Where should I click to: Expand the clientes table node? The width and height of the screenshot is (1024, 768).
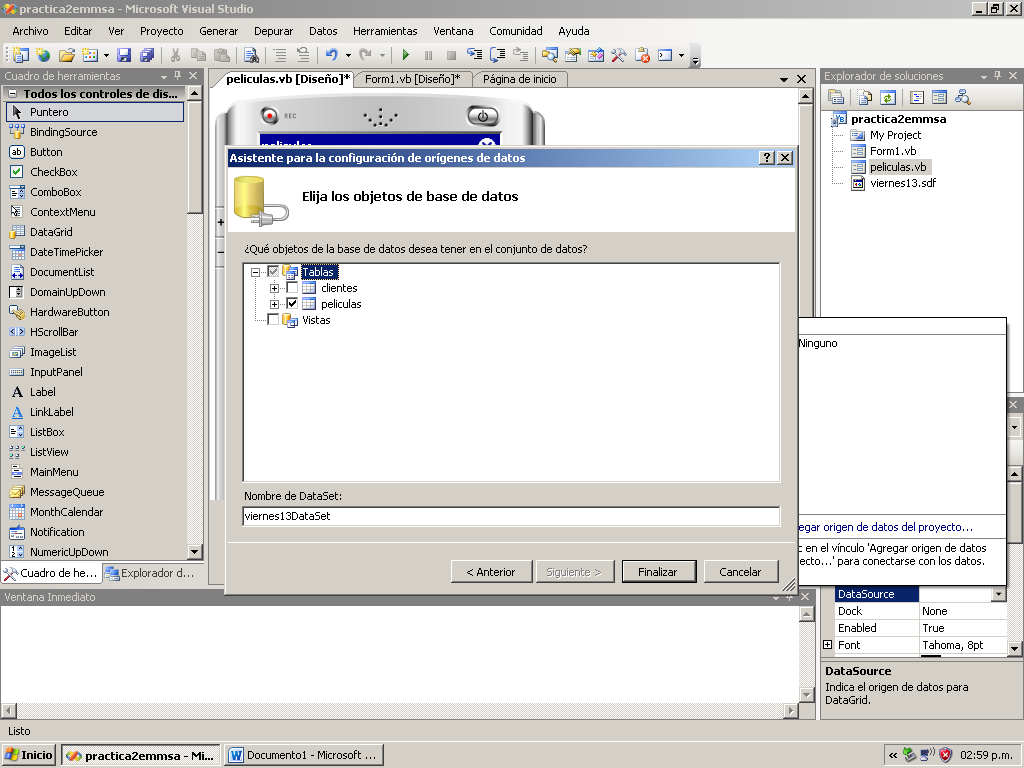coord(274,288)
